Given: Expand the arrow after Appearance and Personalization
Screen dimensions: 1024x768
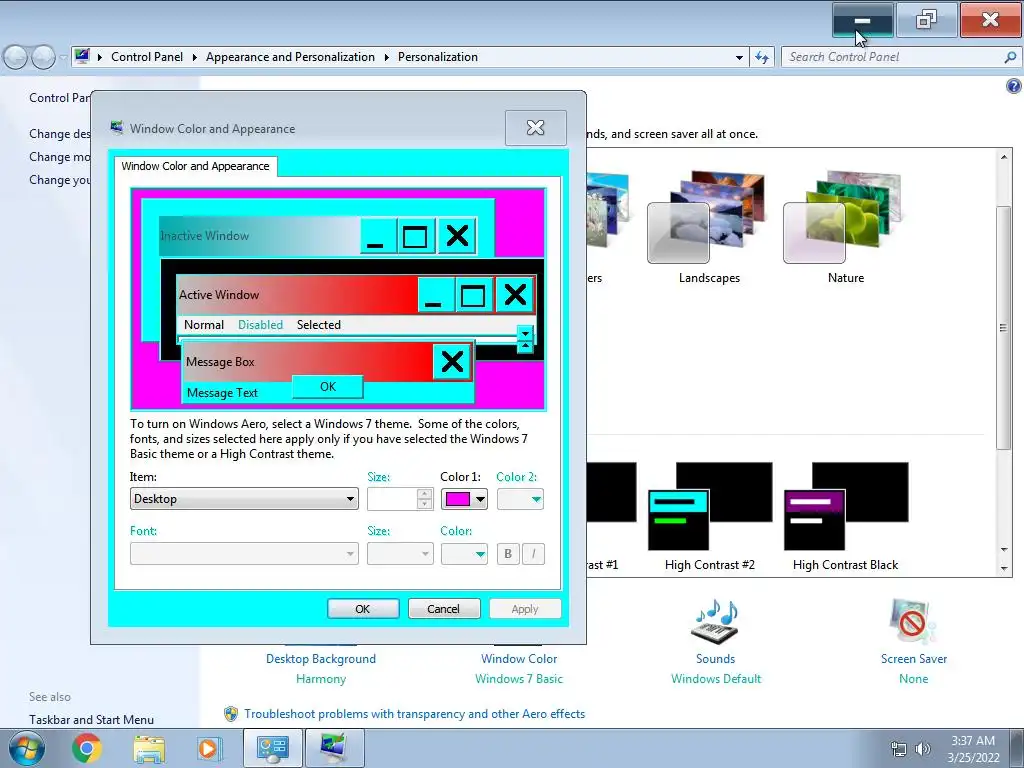Looking at the screenshot, I should tap(387, 57).
